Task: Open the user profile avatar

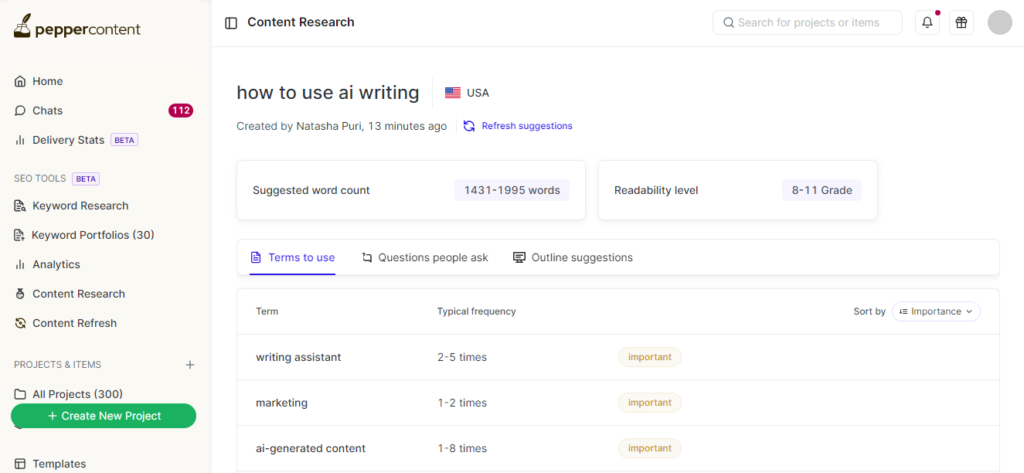Action: click(x=999, y=23)
